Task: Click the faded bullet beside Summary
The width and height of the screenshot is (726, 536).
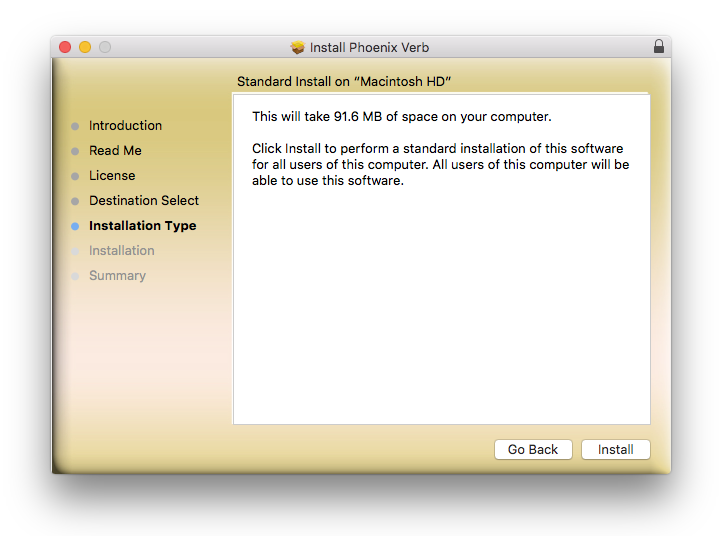Action: [75, 276]
